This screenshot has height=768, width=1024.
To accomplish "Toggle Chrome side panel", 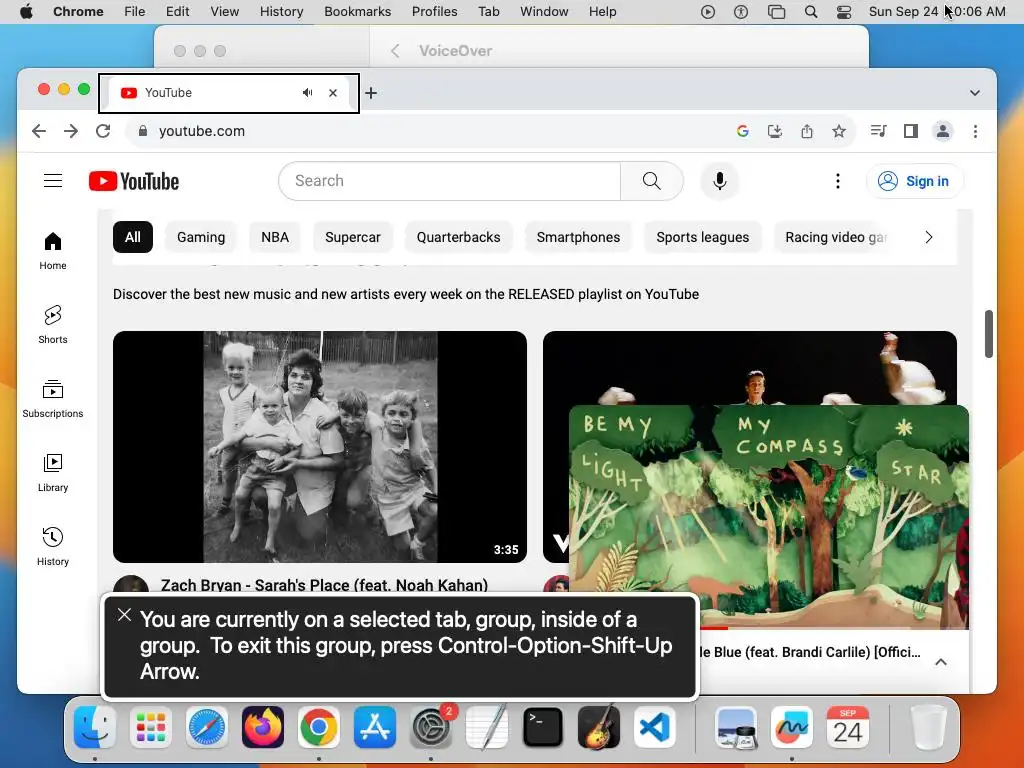I will [911, 131].
